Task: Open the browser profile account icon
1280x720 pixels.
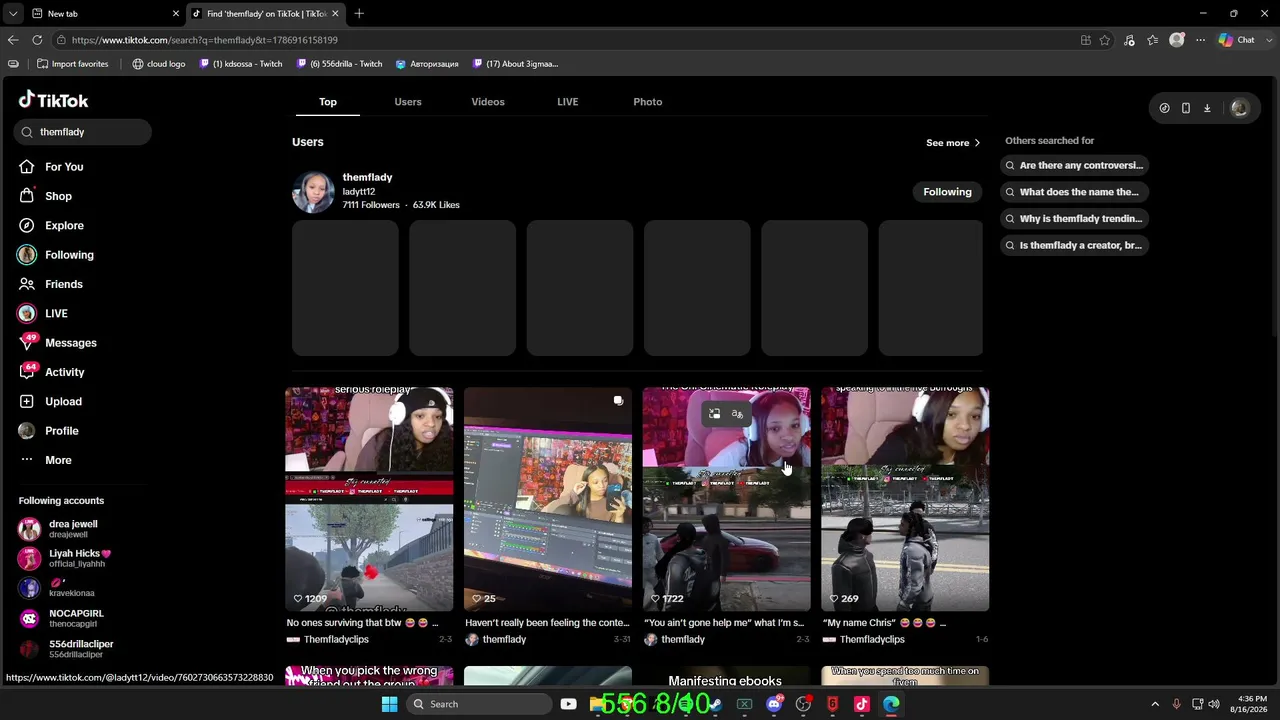Action: click(x=1177, y=40)
